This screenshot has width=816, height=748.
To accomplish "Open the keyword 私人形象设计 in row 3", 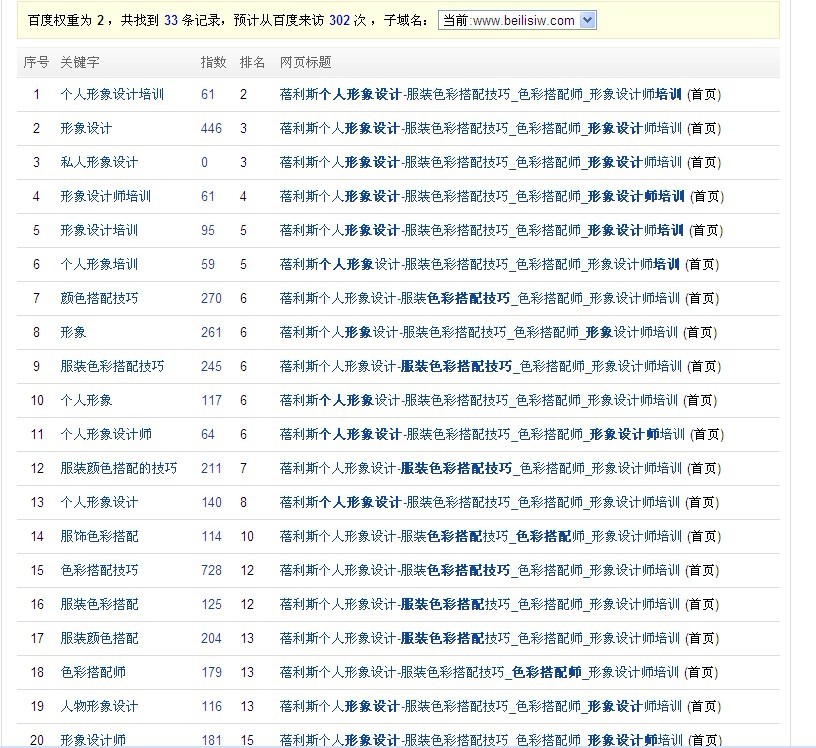I will [99, 163].
